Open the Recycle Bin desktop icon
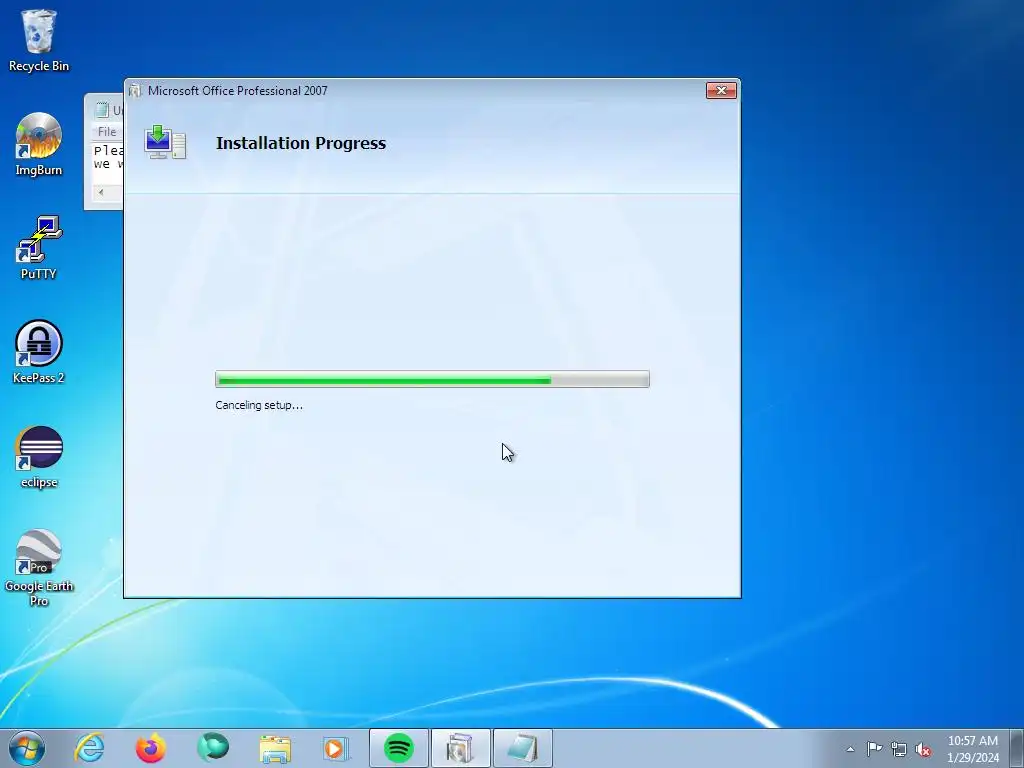Viewport: 1024px width, 768px height. (39, 40)
